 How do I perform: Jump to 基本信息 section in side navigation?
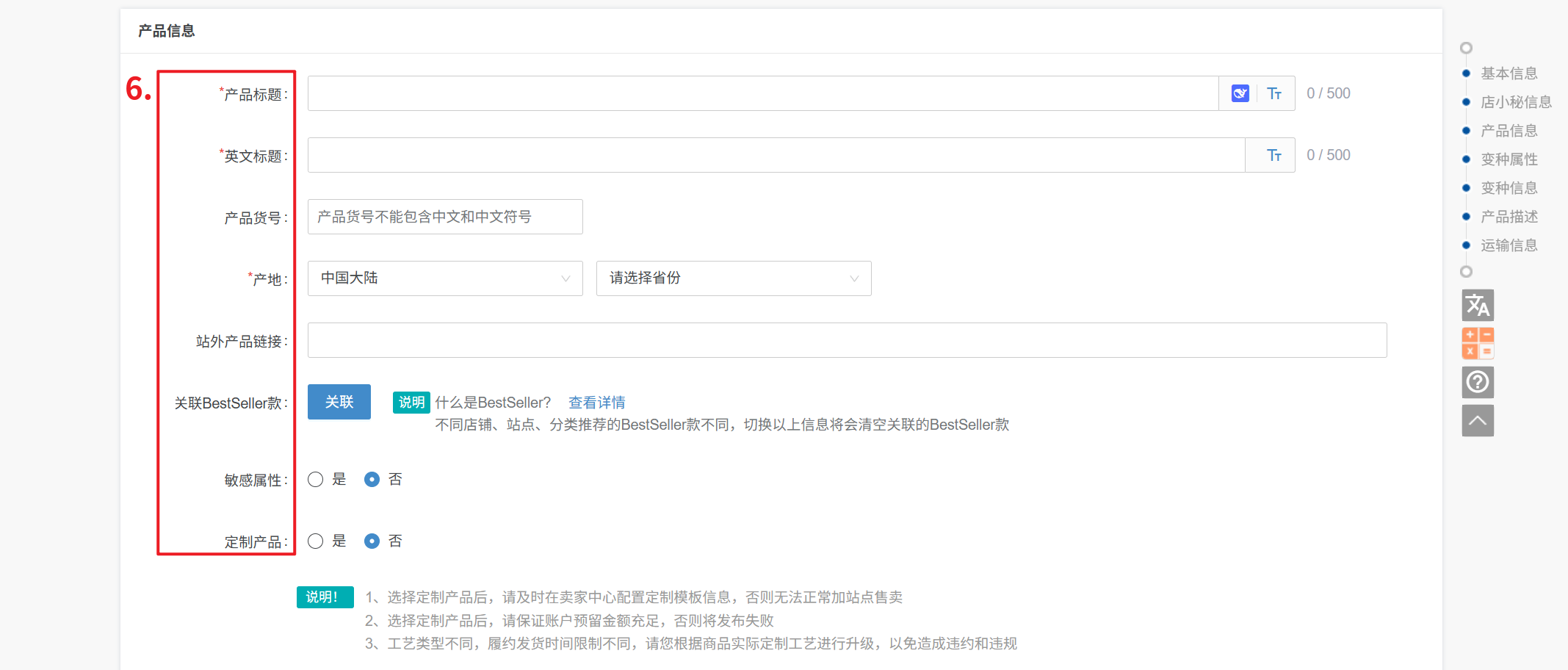(1509, 73)
